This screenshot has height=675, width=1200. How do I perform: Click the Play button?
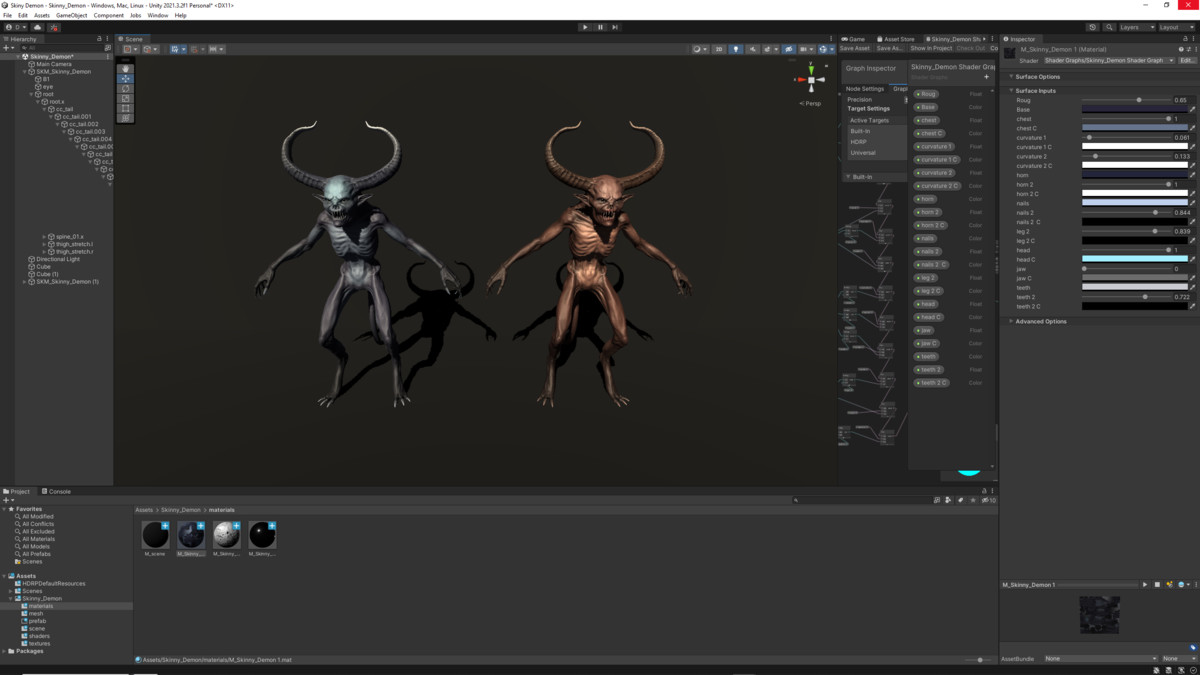coord(585,27)
